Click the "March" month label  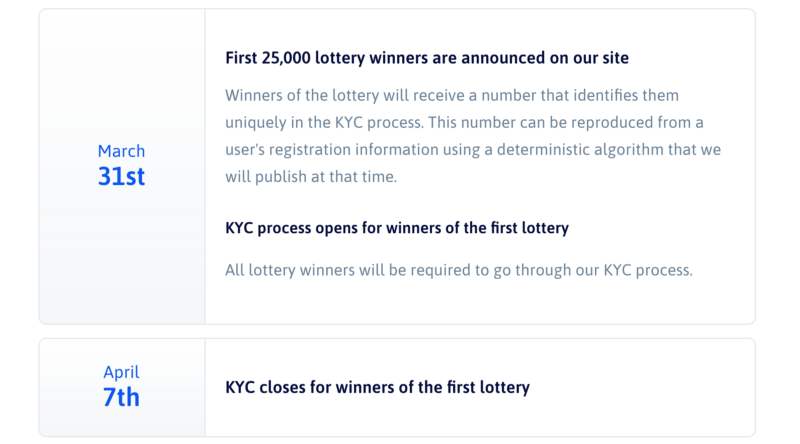click(x=121, y=151)
